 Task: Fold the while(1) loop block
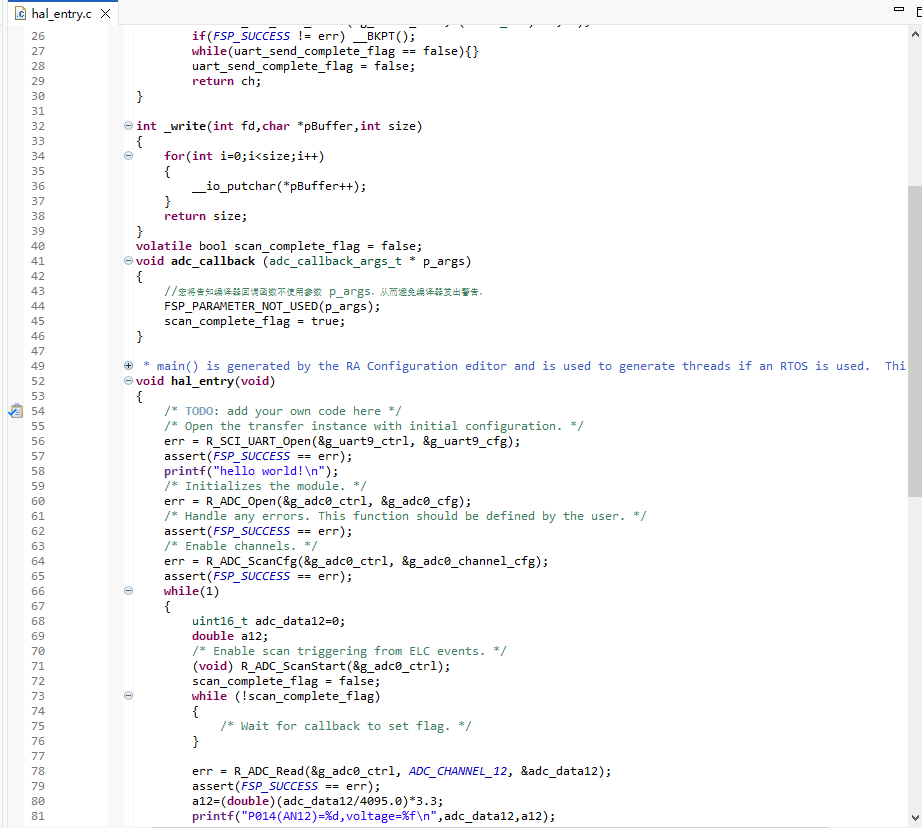click(x=128, y=591)
